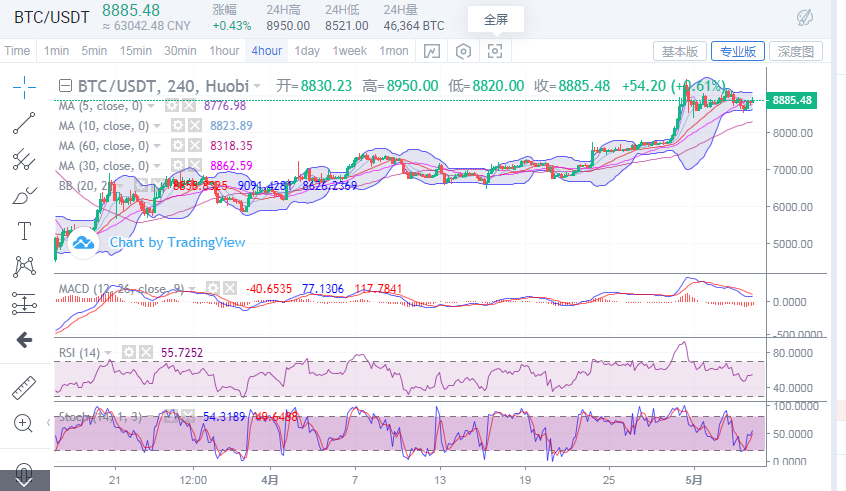Image resolution: width=846 pixels, height=491 pixels.
Task: Open dropdown arrow for RSI (14)
Action: tap(108, 353)
